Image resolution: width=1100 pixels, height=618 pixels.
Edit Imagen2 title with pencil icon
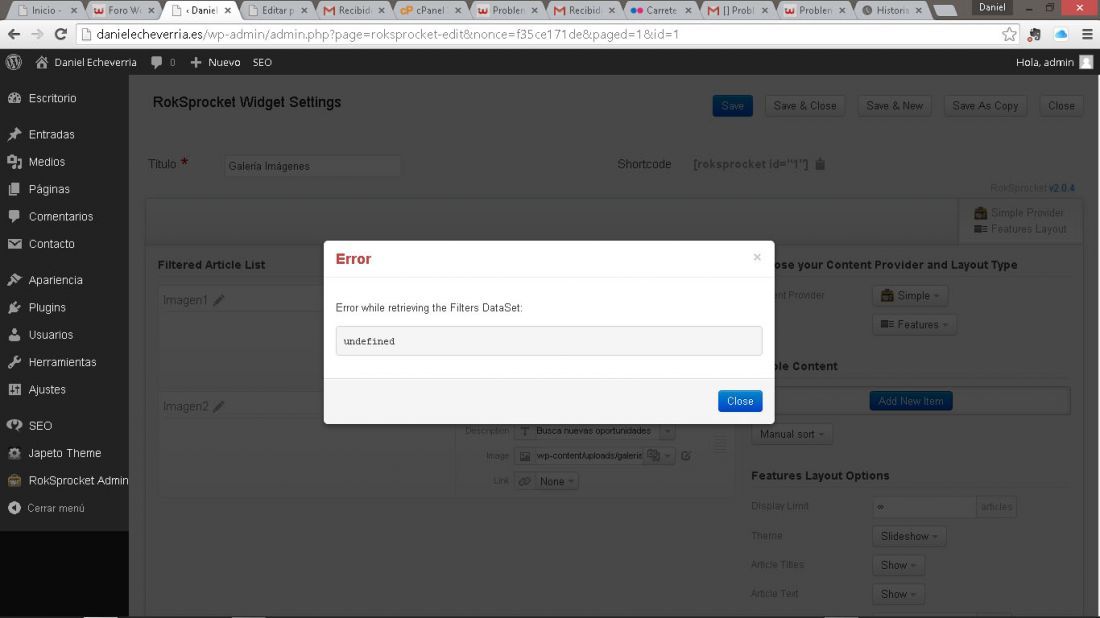pos(219,406)
